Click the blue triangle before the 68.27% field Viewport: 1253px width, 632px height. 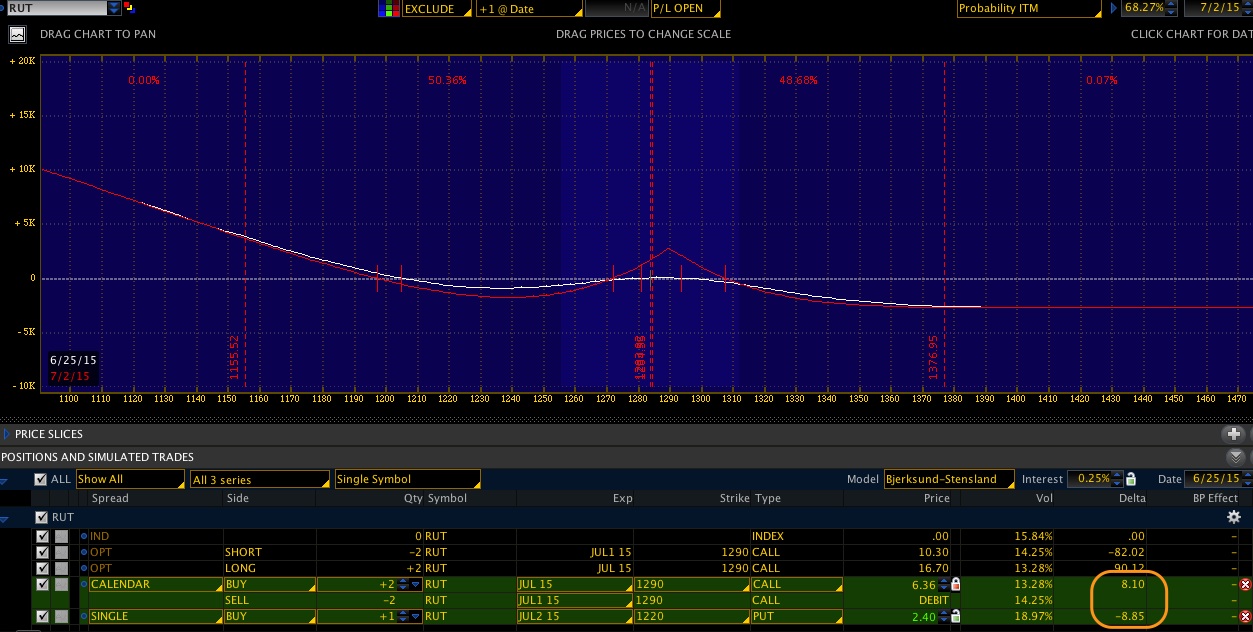point(1114,8)
